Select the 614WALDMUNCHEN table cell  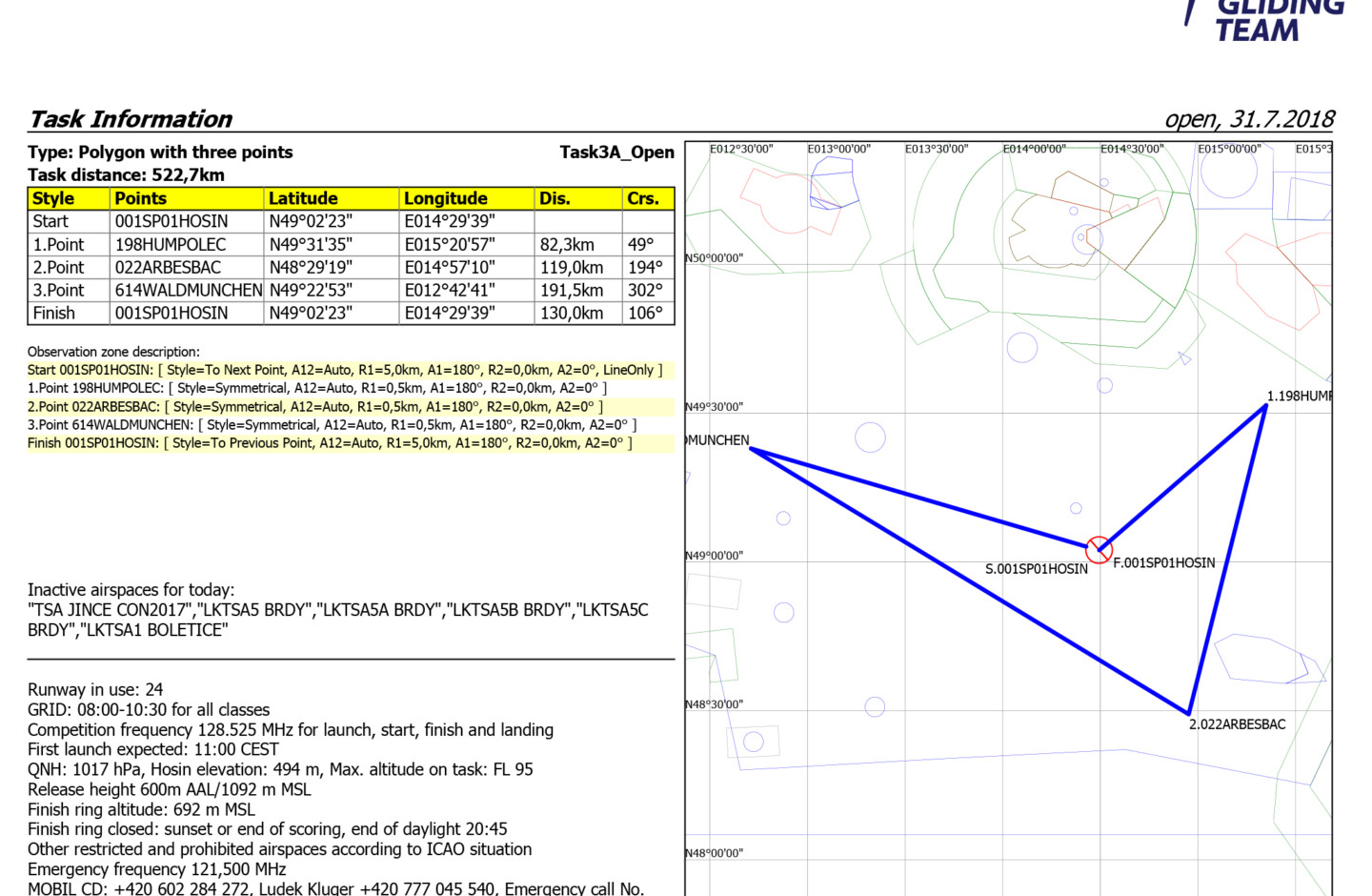188,291
